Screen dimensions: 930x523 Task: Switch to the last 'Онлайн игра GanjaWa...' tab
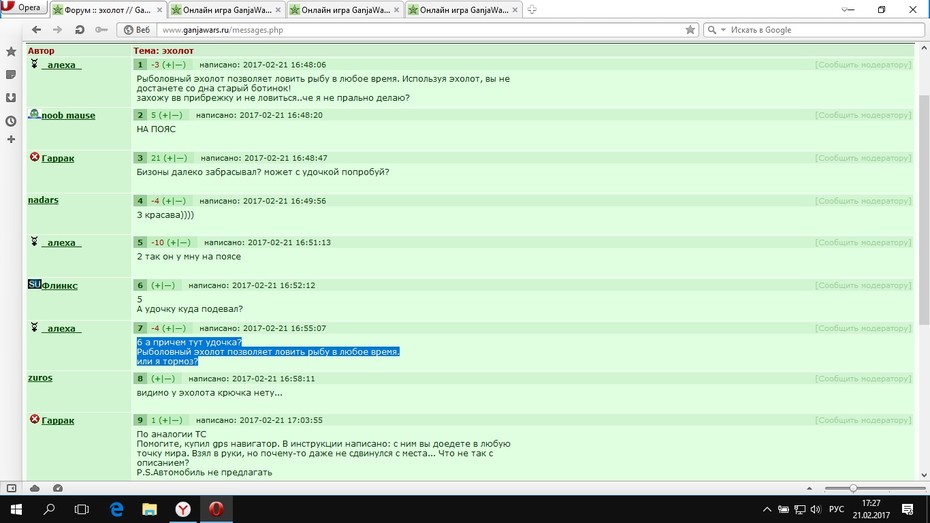(x=463, y=10)
